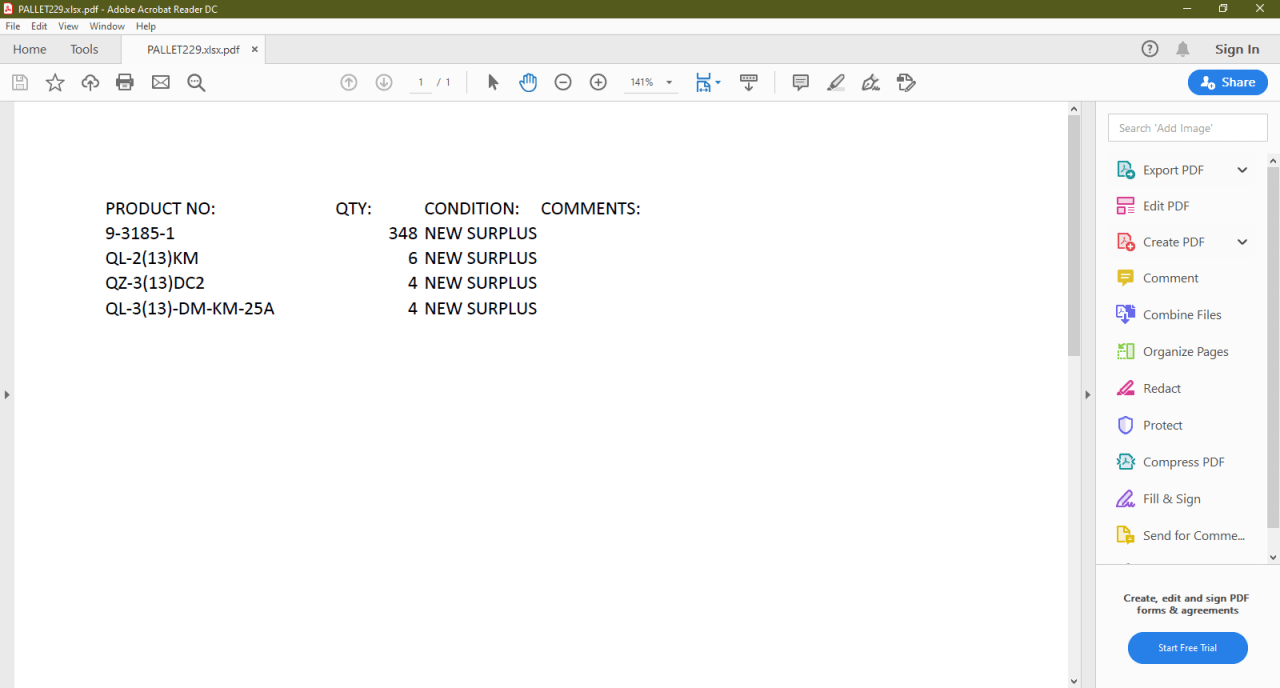The width and height of the screenshot is (1280, 688).
Task: Close the PALLET229.xlsx.pdf tab
Action: point(254,49)
